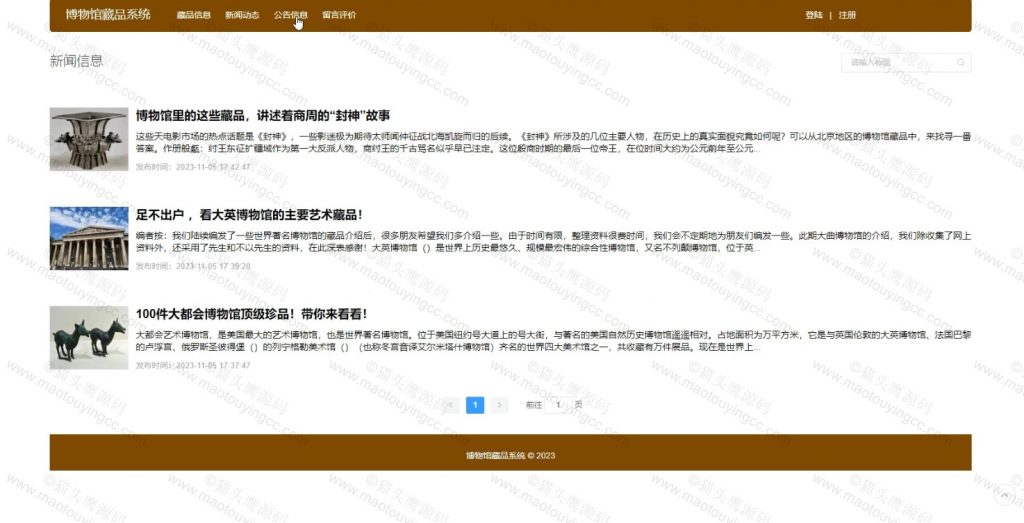1024x523 pixels.
Task: Focus the title search input field
Action: (896, 63)
